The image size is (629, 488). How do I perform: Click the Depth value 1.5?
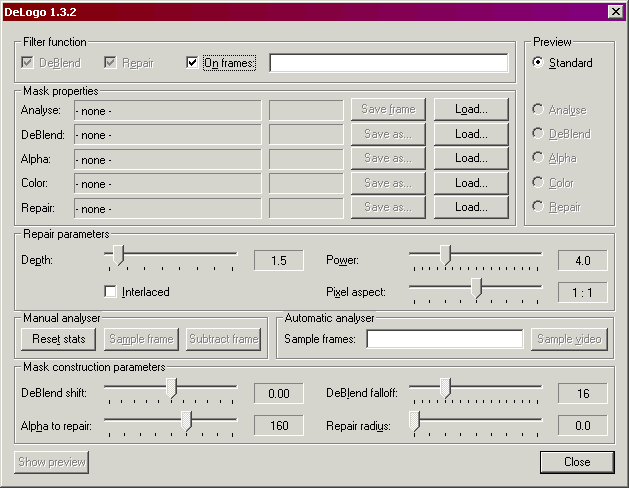tap(279, 261)
